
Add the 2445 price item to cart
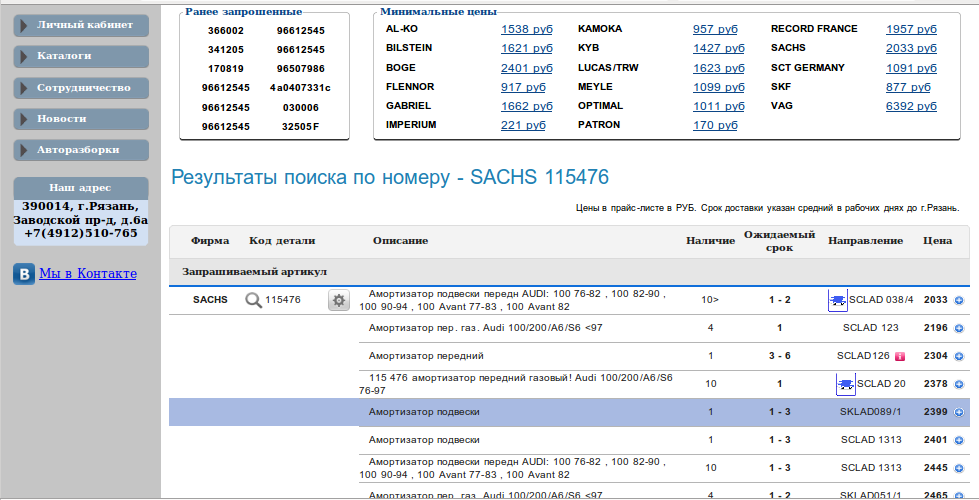click(x=959, y=468)
